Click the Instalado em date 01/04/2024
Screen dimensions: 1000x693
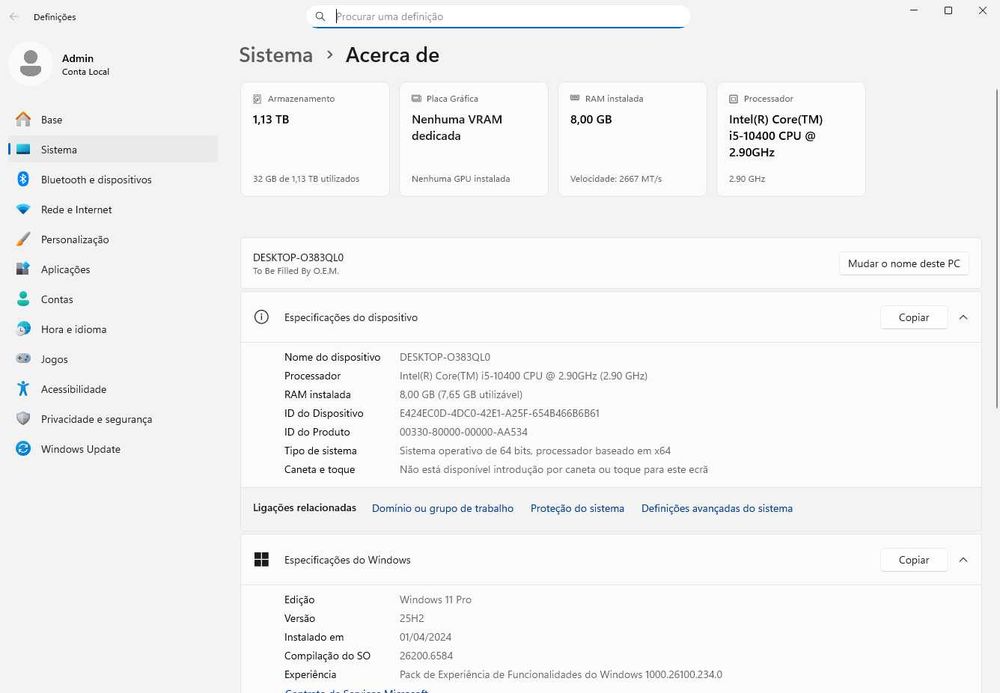click(425, 637)
